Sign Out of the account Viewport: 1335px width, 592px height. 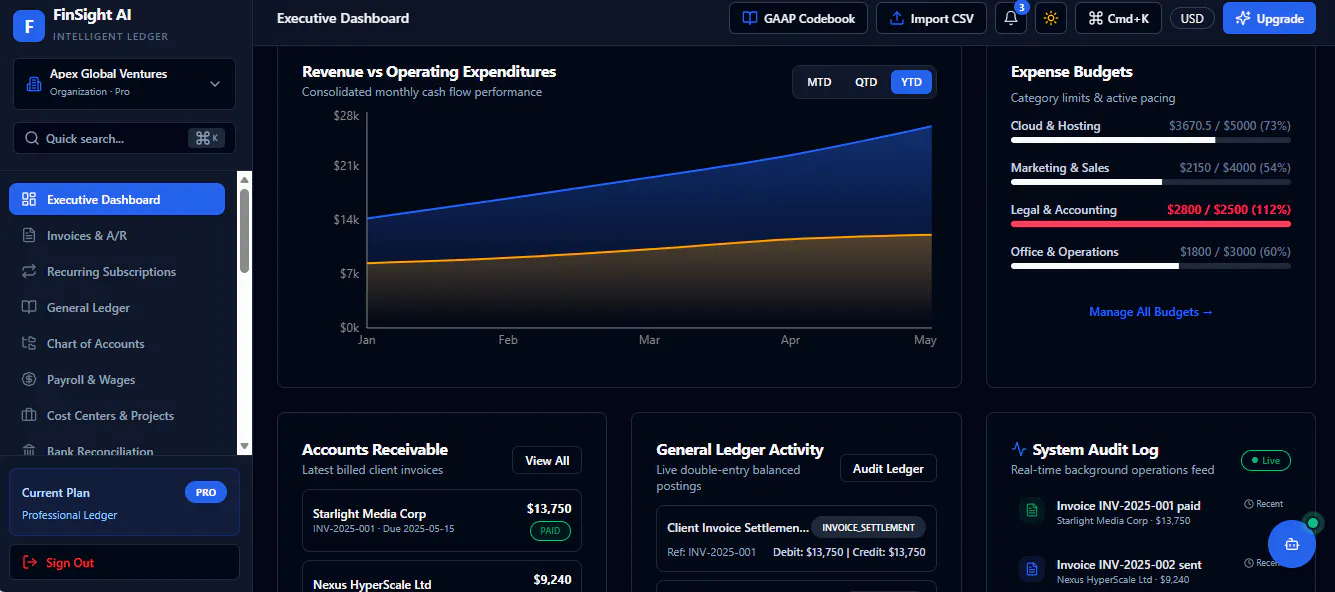coord(124,562)
